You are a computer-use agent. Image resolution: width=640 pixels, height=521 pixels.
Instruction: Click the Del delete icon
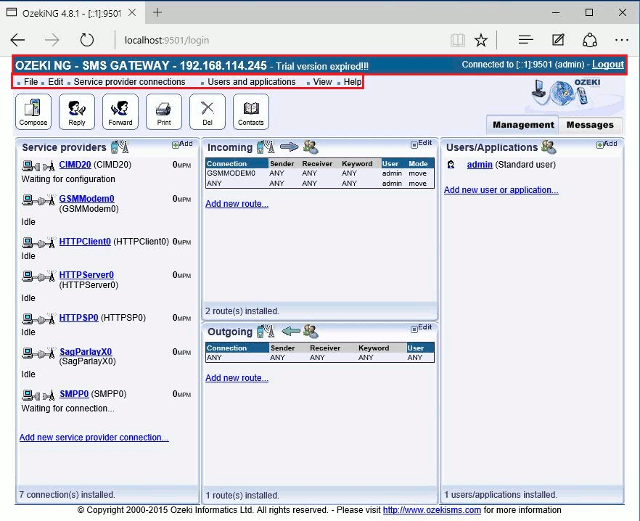tap(207, 111)
